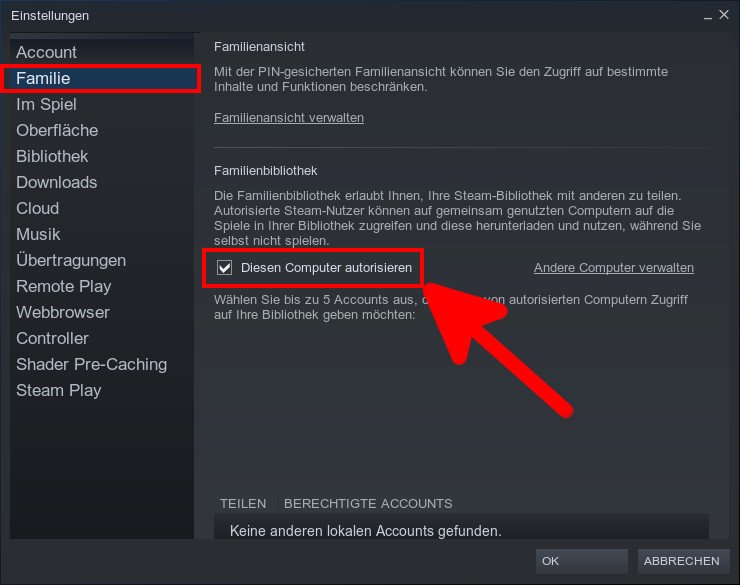The width and height of the screenshot is (740, 585).
Task: Open the Andere Computer verwalten link
Action: tap(613, 268)
